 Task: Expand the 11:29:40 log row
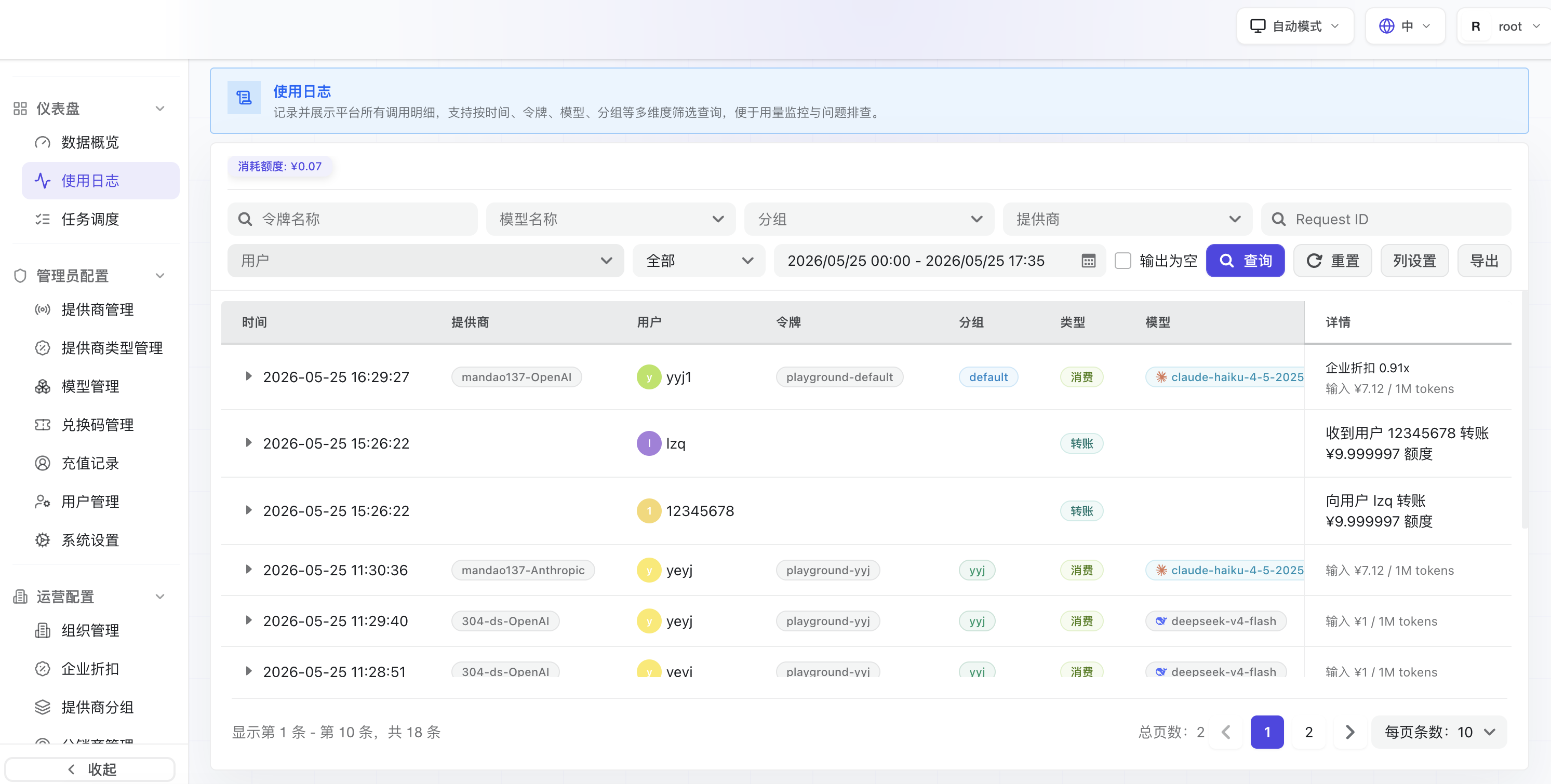[x=248, y=620]
